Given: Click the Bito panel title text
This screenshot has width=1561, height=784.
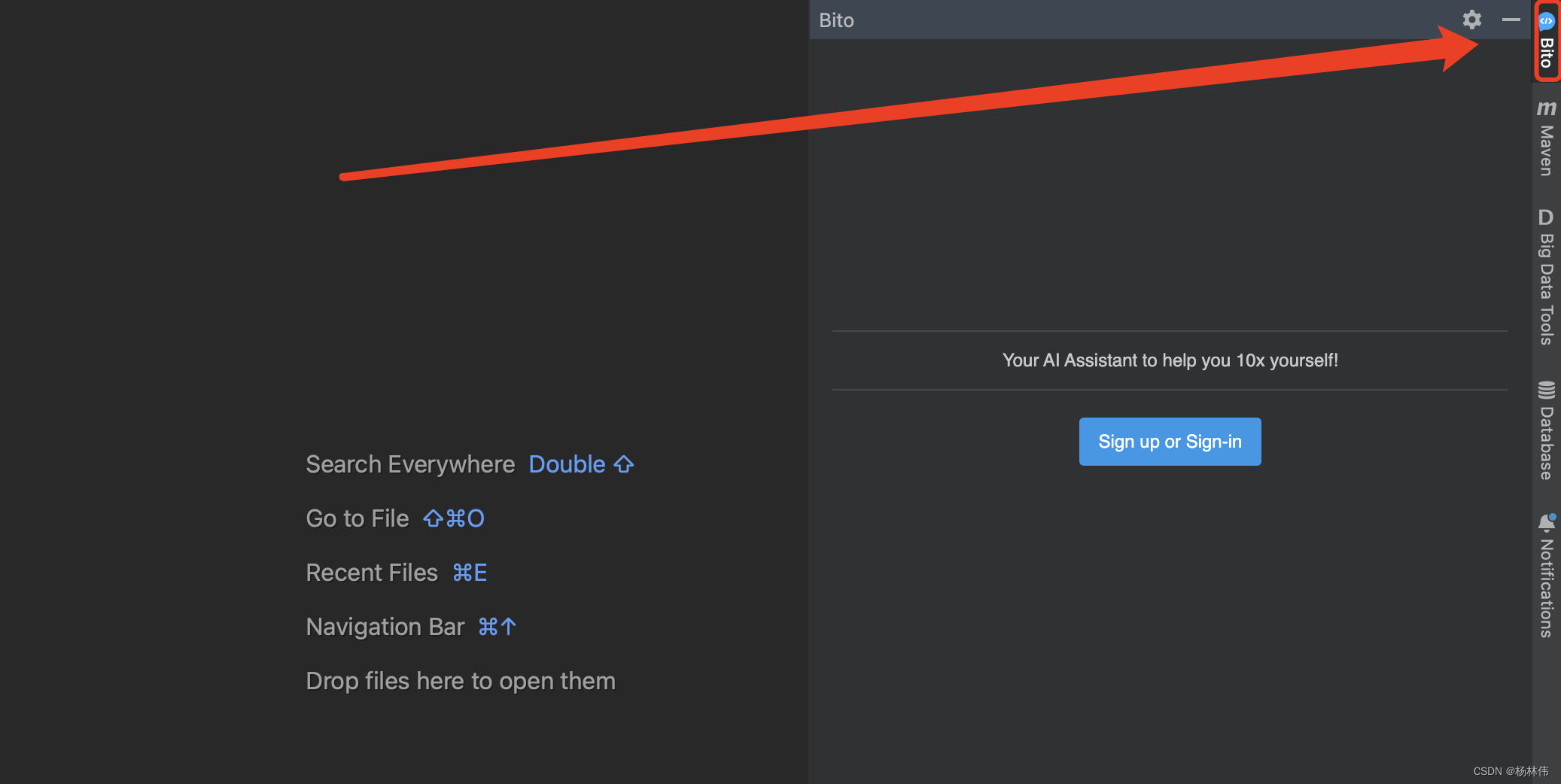Looking at the screenshot, I should pos(836,20).
